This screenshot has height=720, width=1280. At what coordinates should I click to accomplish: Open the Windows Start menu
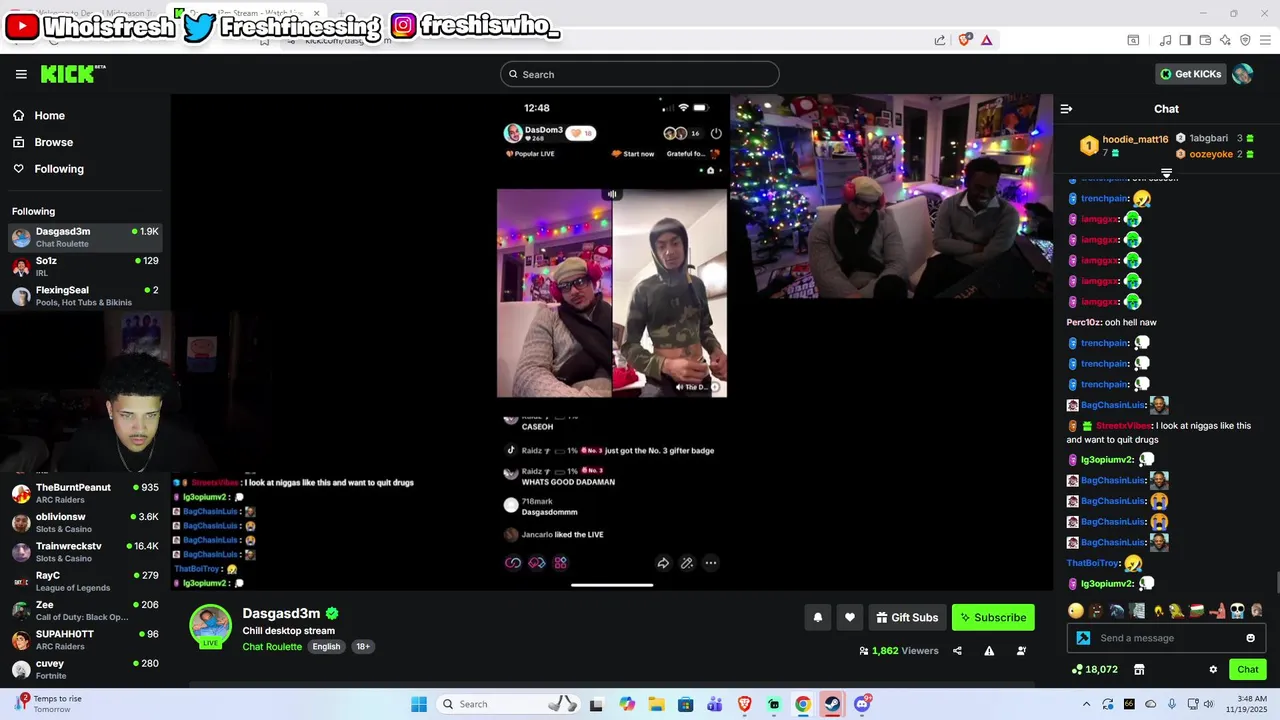click(419, 704)
